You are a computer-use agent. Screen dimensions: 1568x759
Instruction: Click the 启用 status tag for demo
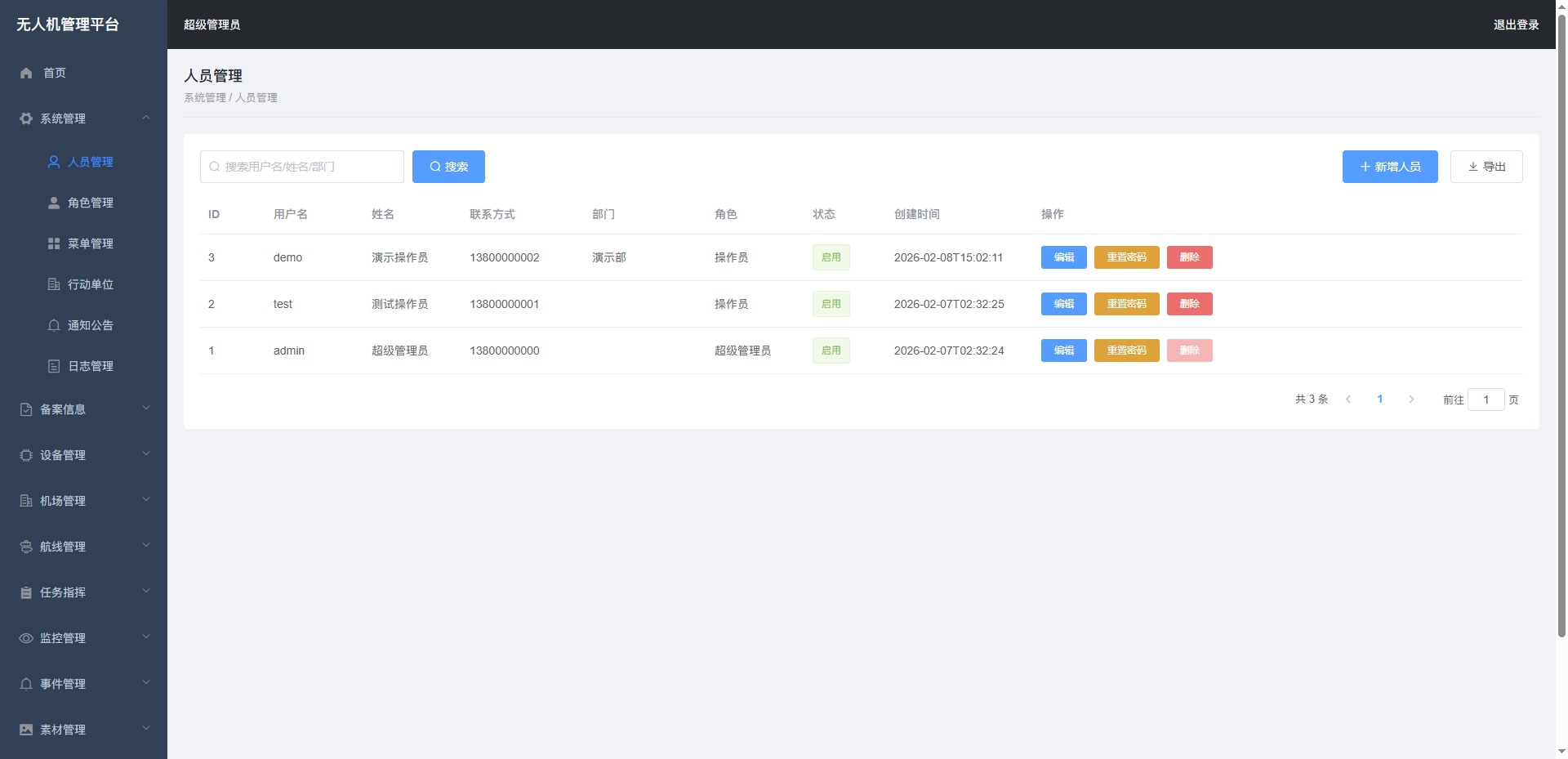[831, 257]
